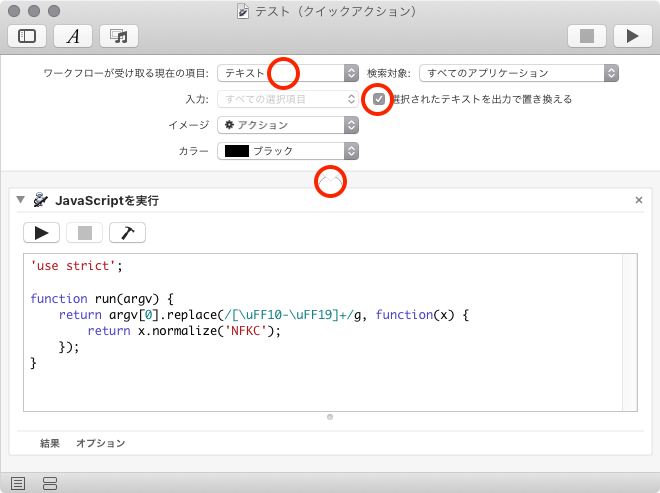The width and height of the screenshot is (660, 493).
Task: Open the ブラック color picker dropdown
Action: 288,151
